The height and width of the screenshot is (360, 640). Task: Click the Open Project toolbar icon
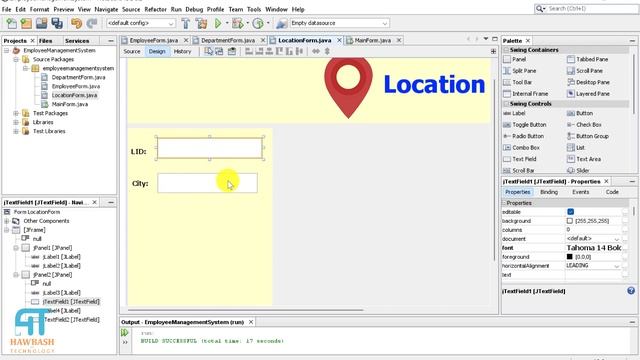(x=42, y=23)
